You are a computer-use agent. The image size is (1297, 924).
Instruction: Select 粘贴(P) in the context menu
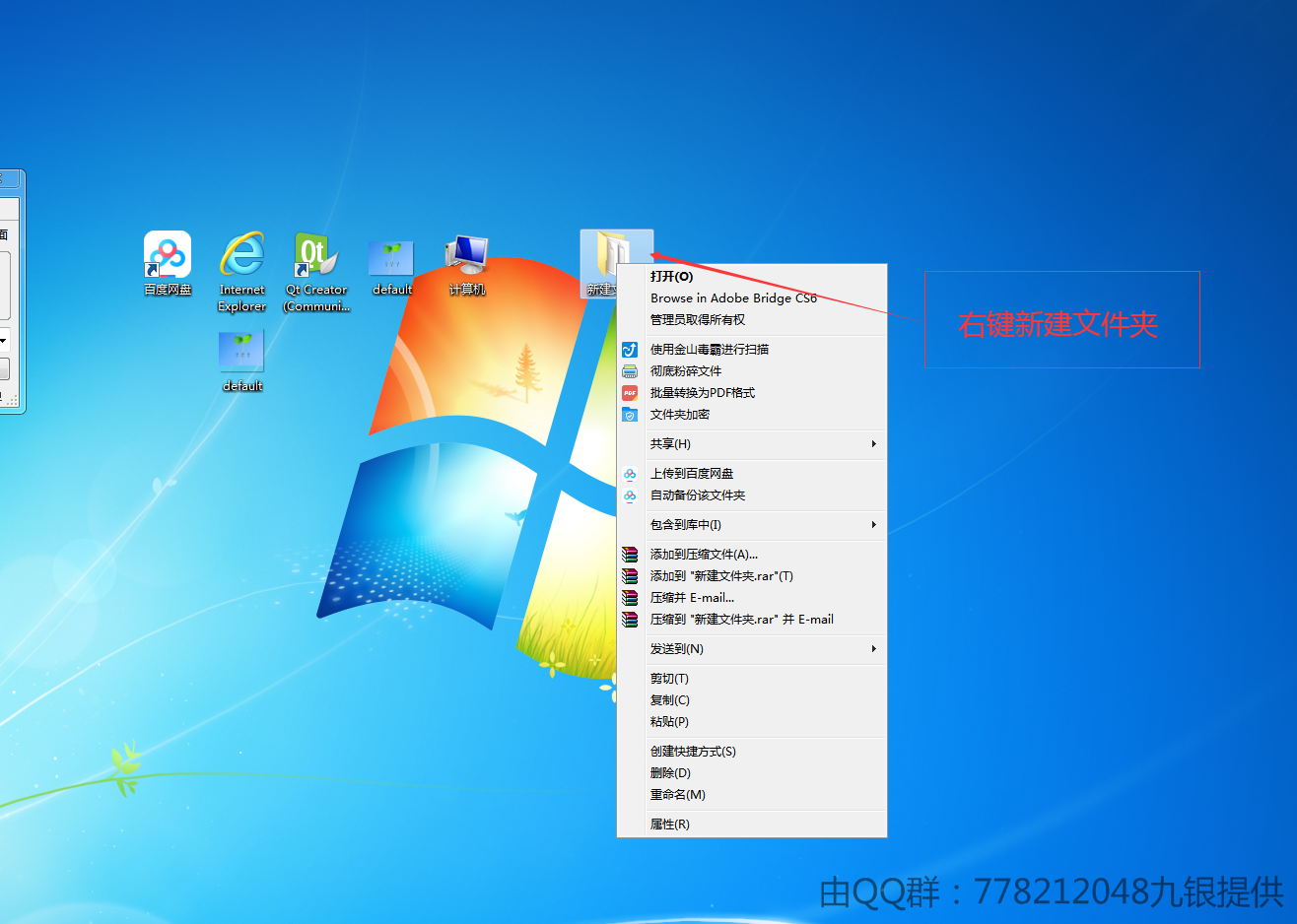pyautogui.click(x=752, y=722)
